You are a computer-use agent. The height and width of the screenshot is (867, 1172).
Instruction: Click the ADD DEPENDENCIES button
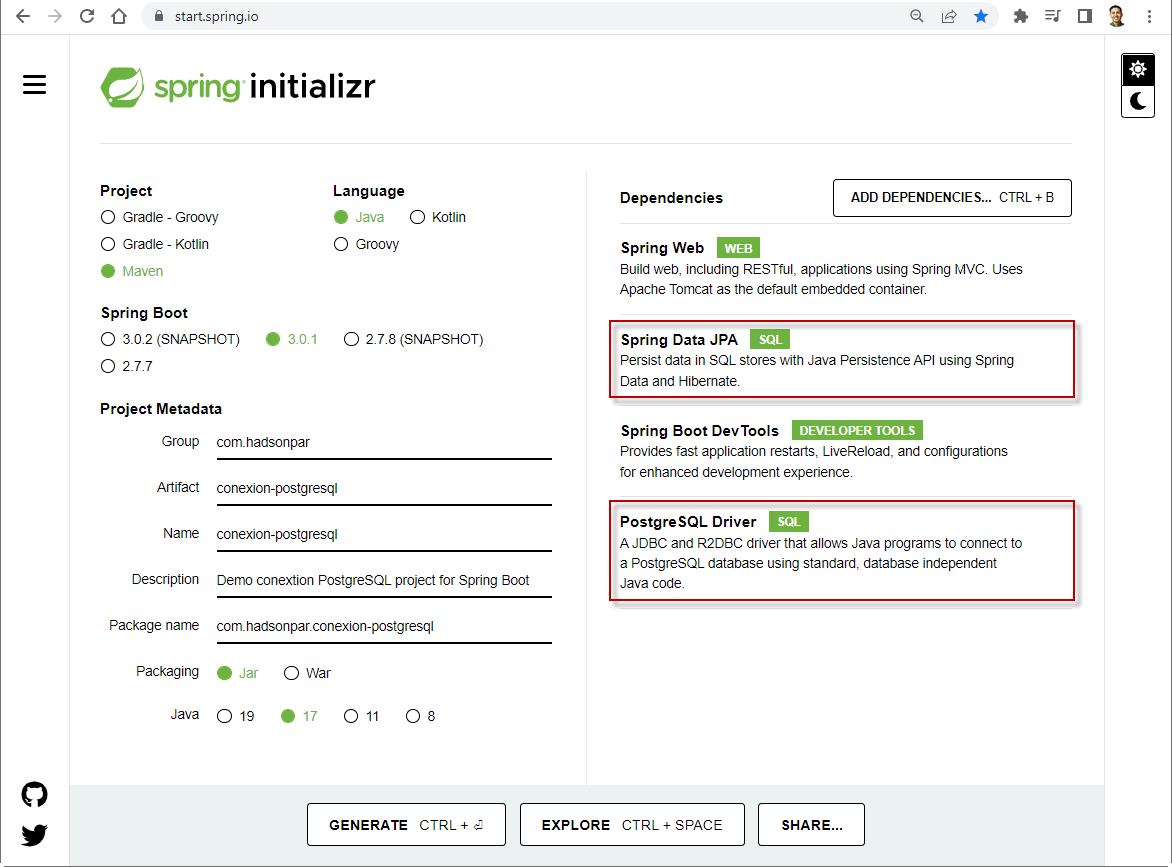pyautogui.click(x=952, y=197)
